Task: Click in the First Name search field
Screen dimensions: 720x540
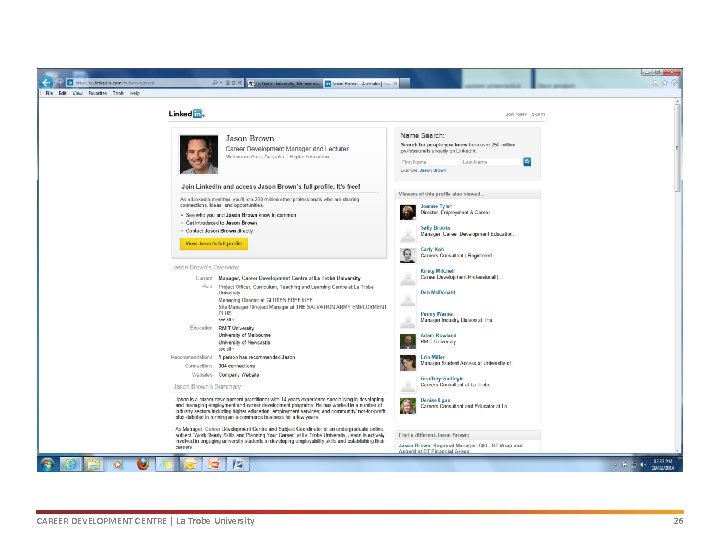Action: click(430, 162)
